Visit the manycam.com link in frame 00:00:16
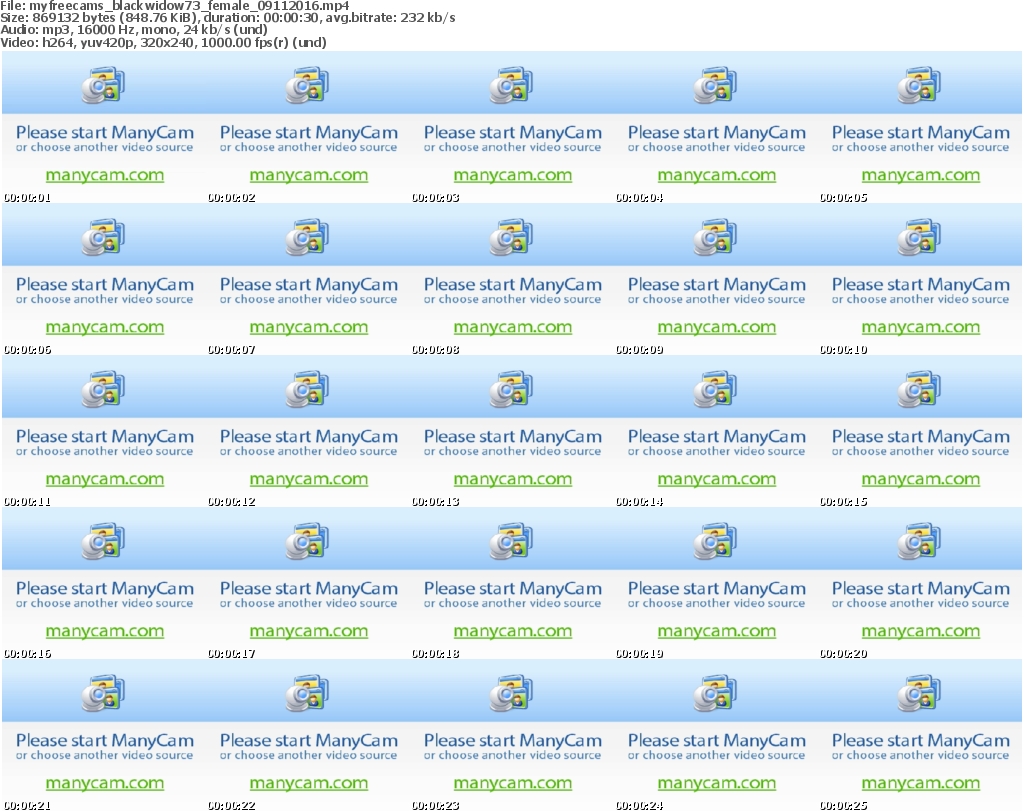This screenshot has height=811, width=1024. tap(104, 631)
